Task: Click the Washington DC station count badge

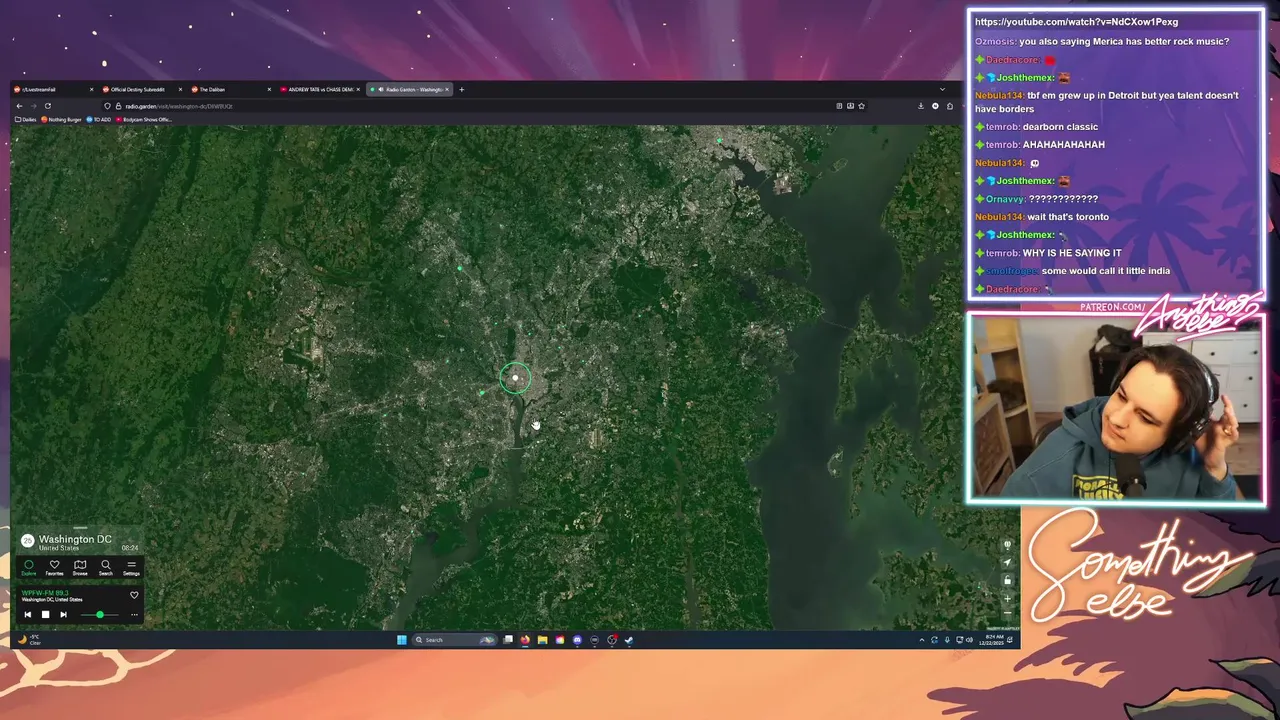Action: click(x=28, y=541)
